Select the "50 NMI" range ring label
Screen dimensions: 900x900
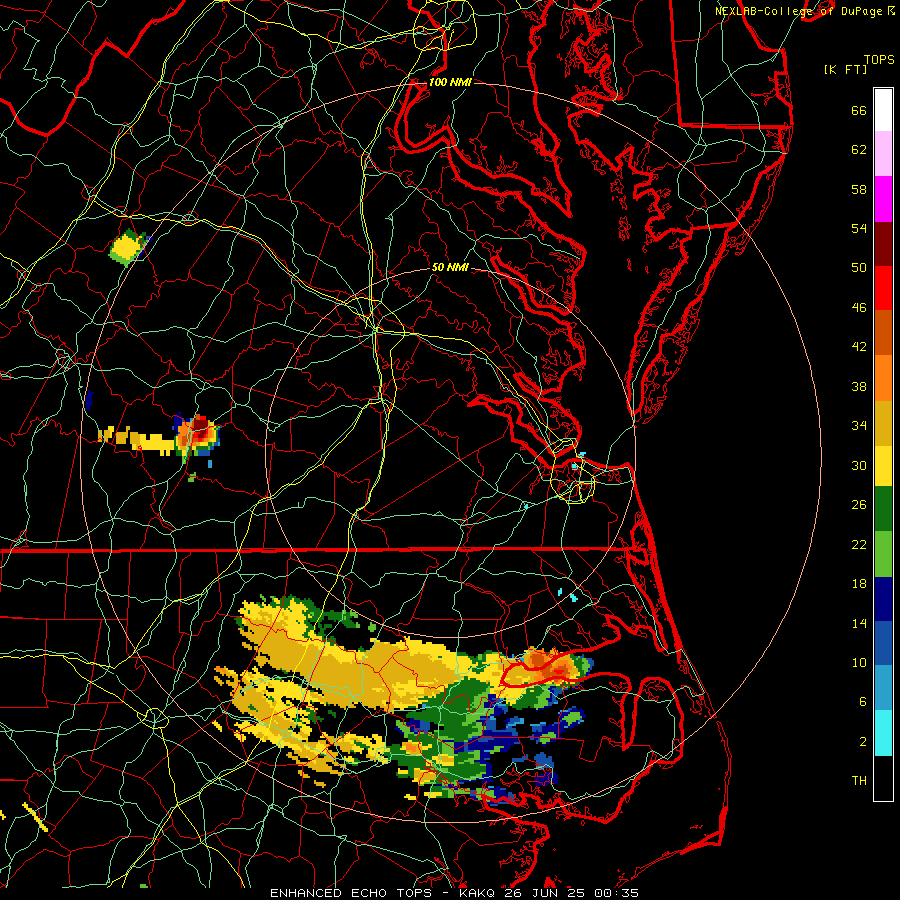(x=450, y=267)
